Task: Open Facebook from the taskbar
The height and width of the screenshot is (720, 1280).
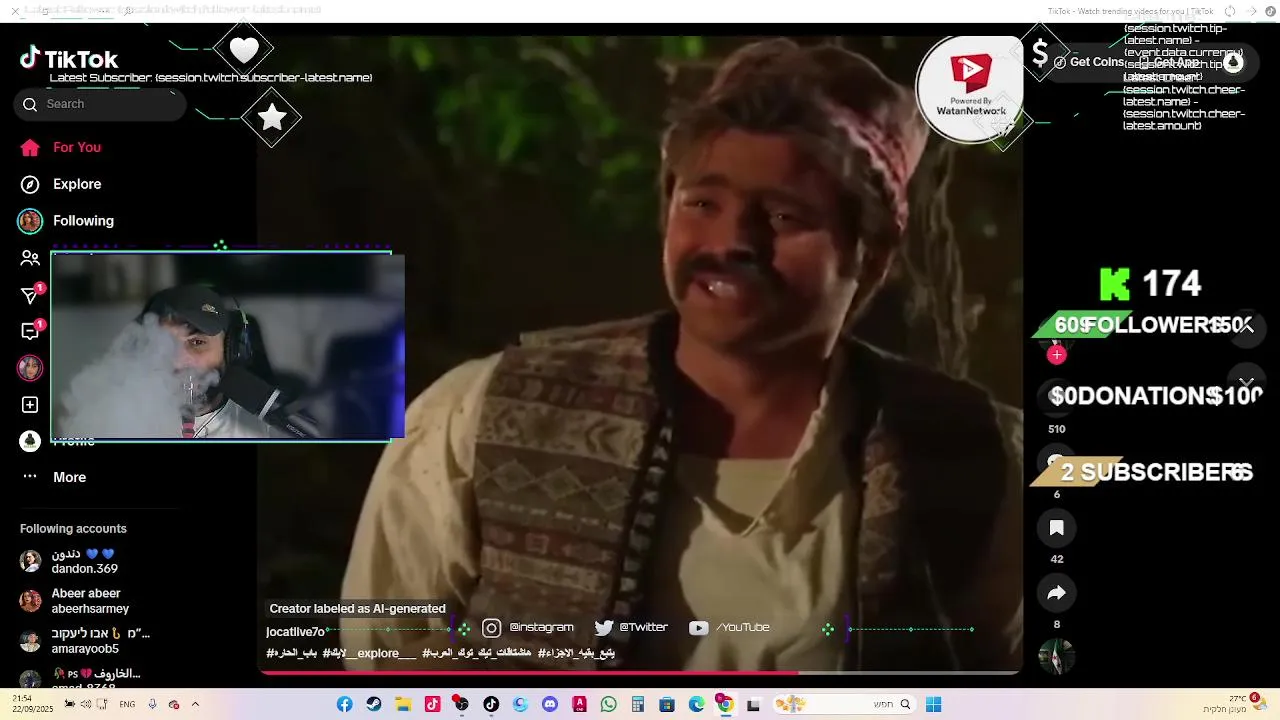Action: [x=344, y=705]
